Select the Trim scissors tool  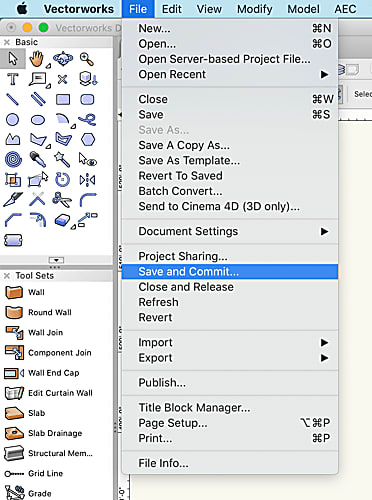tap(62, 199)
